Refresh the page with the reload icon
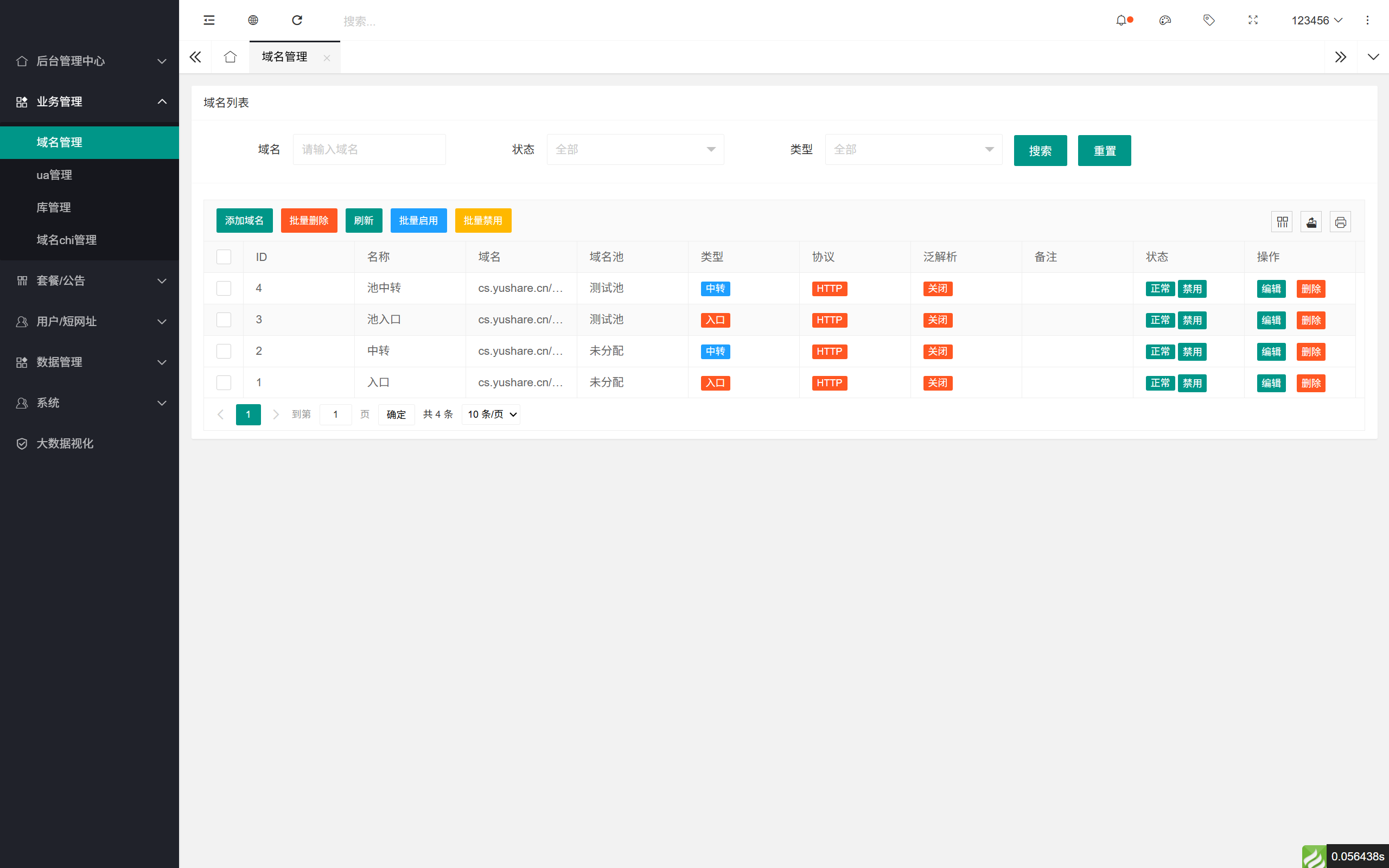The width and height of the screenshot is (1389, 868). point(297,20)
